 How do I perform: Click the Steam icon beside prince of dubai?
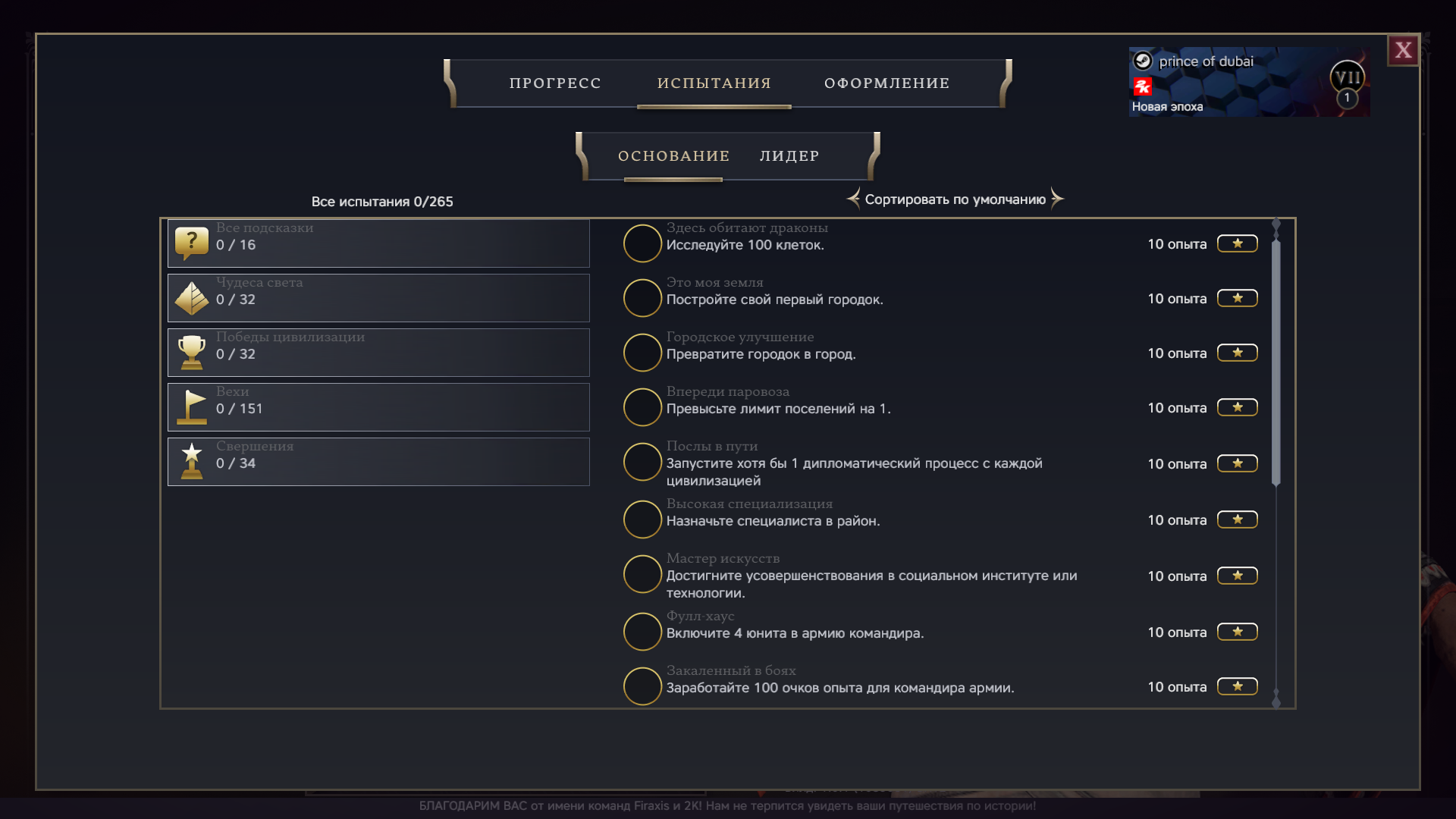click(x=1143, y=61)
